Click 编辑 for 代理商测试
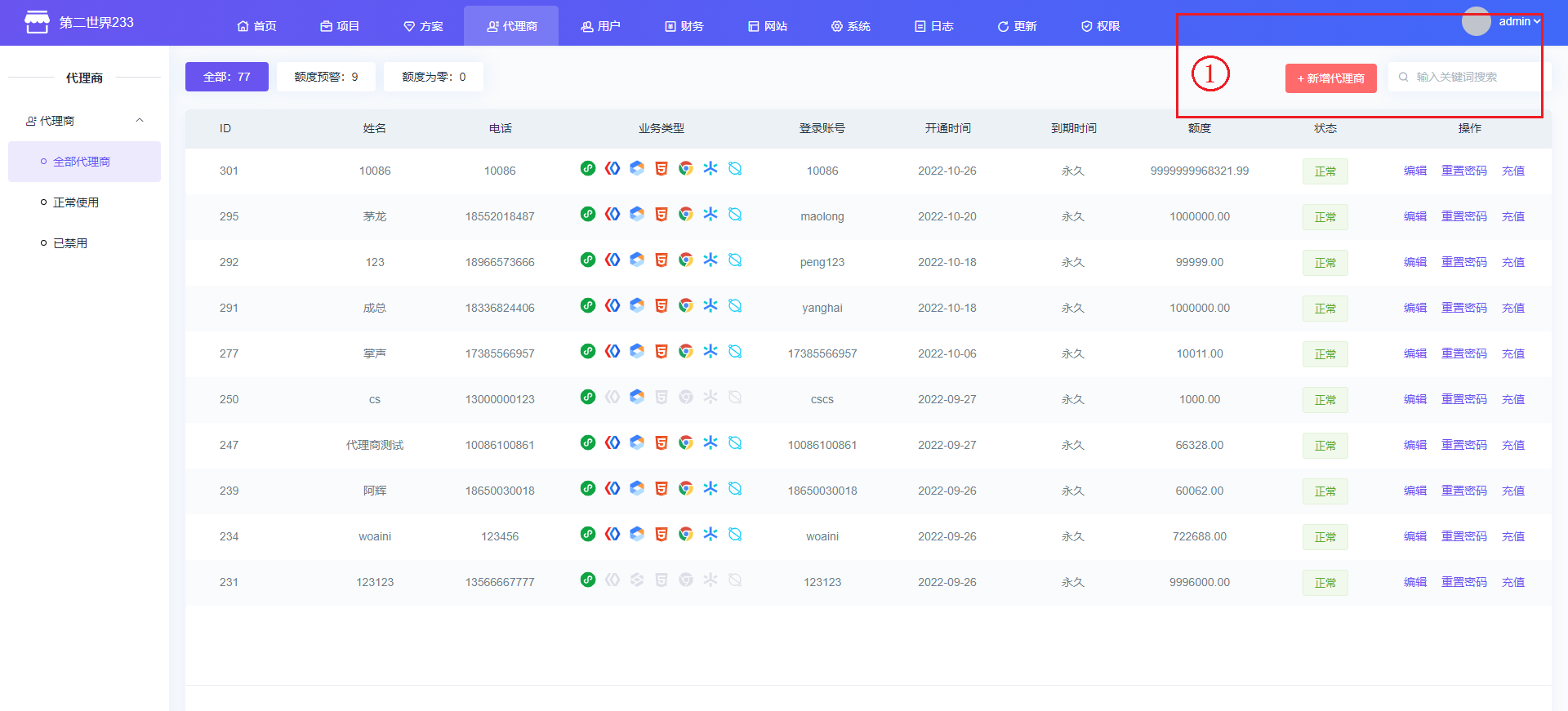The image size is (1568, 711). pyautogui.click(x=1415, y=445)
